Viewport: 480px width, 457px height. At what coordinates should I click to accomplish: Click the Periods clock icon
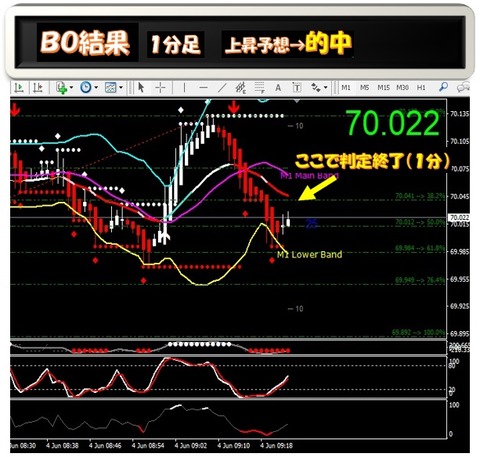[86, 88]
